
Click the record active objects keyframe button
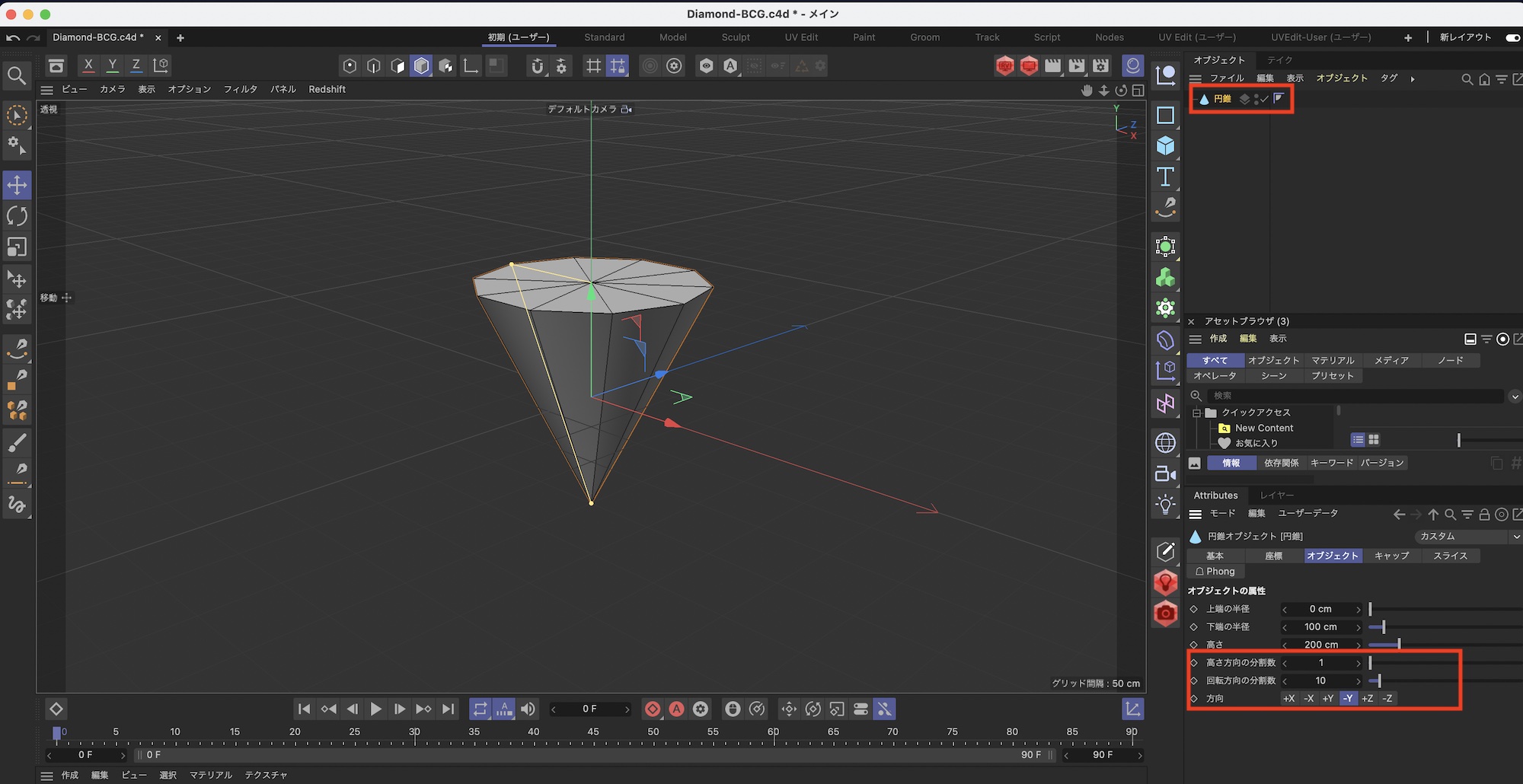(x=653, y=709)
